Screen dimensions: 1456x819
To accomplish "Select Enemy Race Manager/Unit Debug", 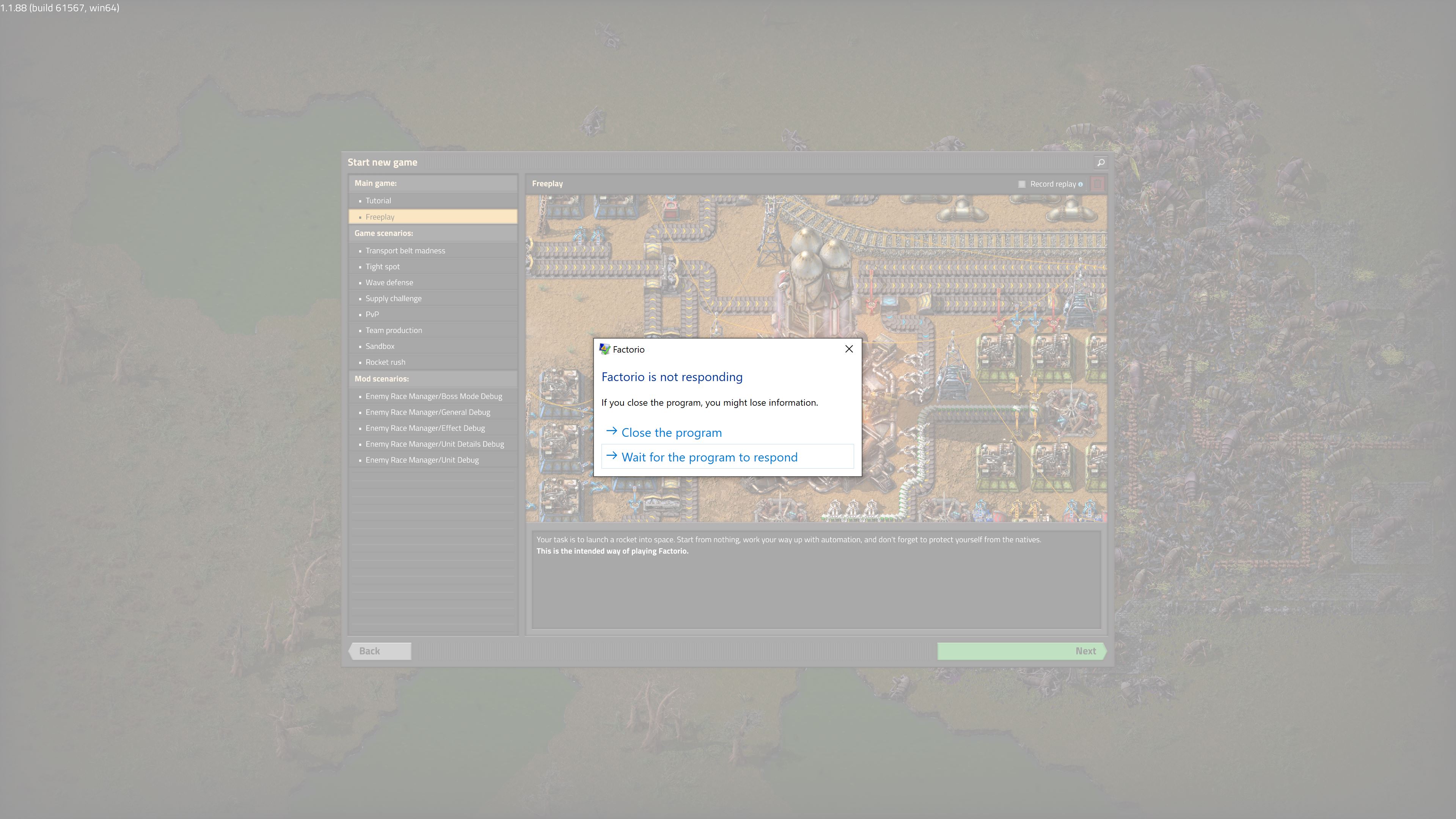I will (x=433, y=460).
